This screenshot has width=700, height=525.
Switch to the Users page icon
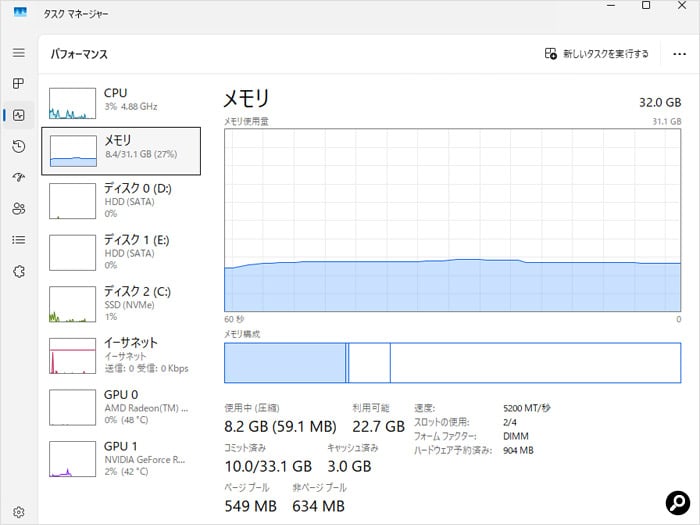click(18, 209)
